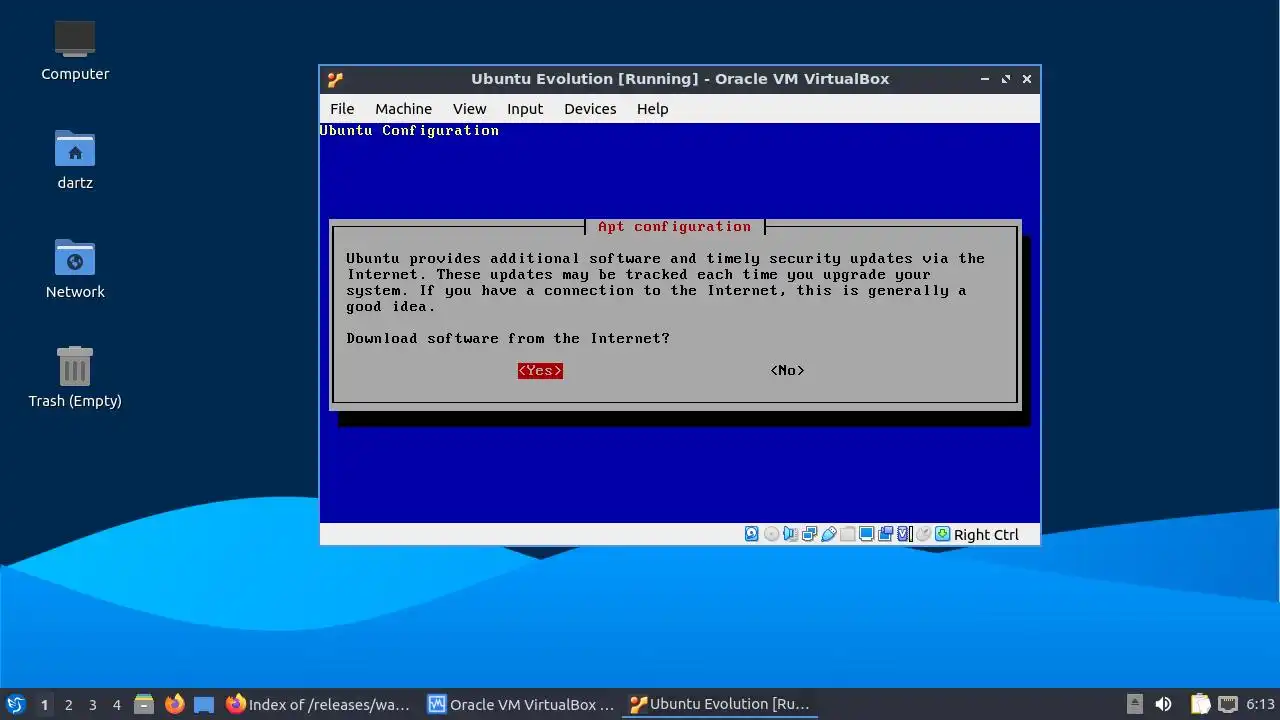Click the show desktop panel icon
This screenshot has width=1280, height=720.
(x=204, y=704)
